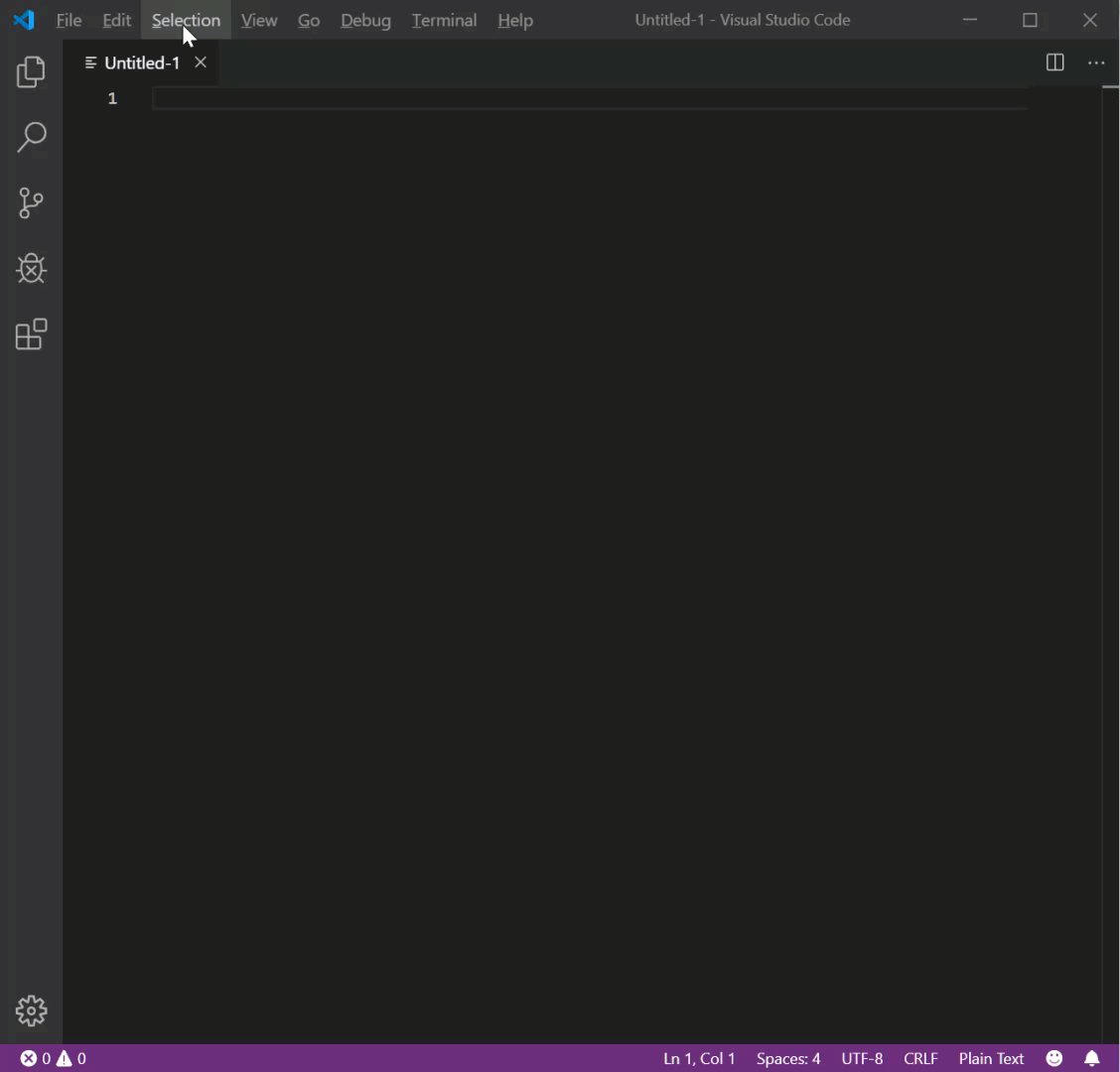Open the feedback smiley in status bar
Viewport: 1120px width, 1072px height.
point(1053,1058)
